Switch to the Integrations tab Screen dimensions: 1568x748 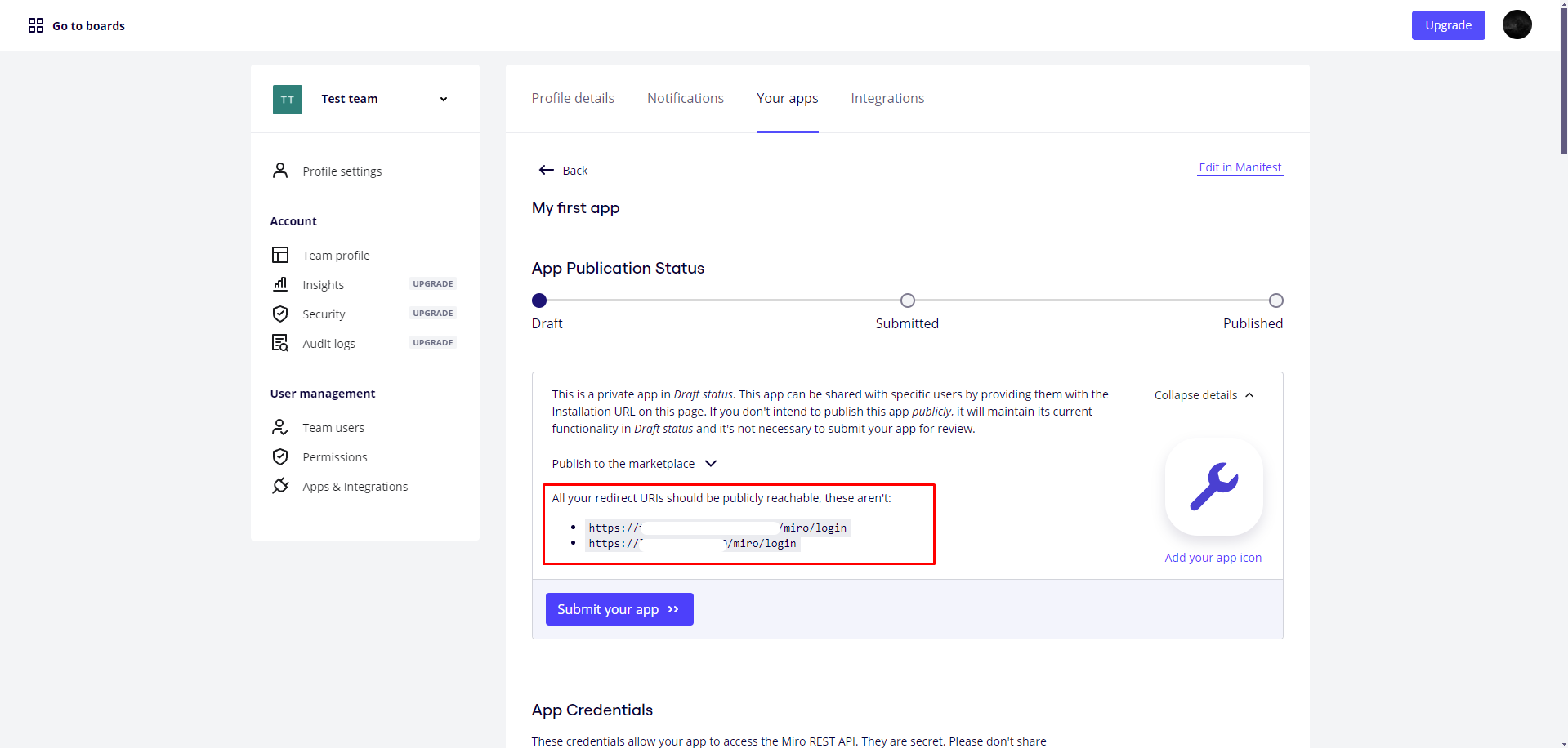click(x=887, y=98)
